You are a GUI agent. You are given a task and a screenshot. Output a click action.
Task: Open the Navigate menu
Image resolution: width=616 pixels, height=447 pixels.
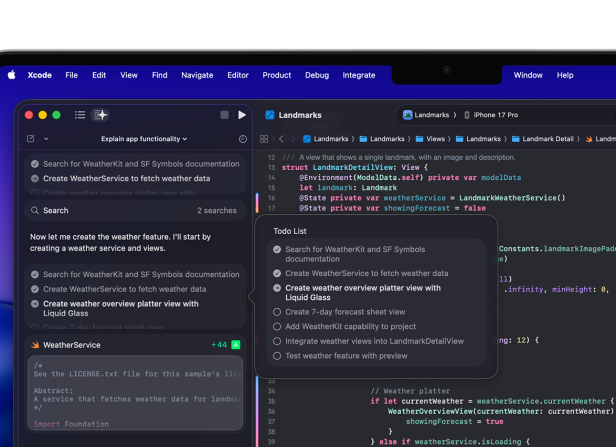pyautogui.click(x=197, y=75)
